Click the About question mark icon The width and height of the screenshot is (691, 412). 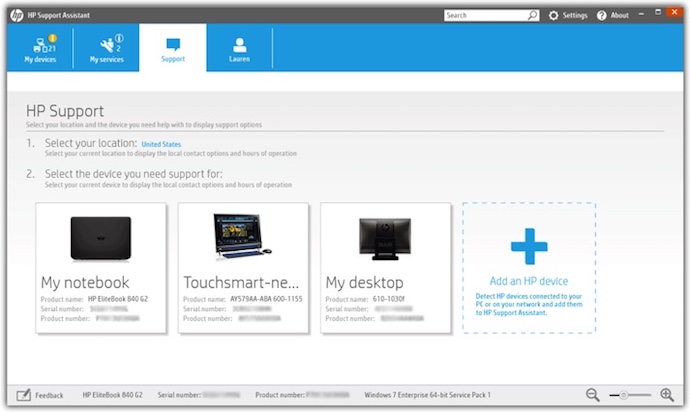(602, 15)
